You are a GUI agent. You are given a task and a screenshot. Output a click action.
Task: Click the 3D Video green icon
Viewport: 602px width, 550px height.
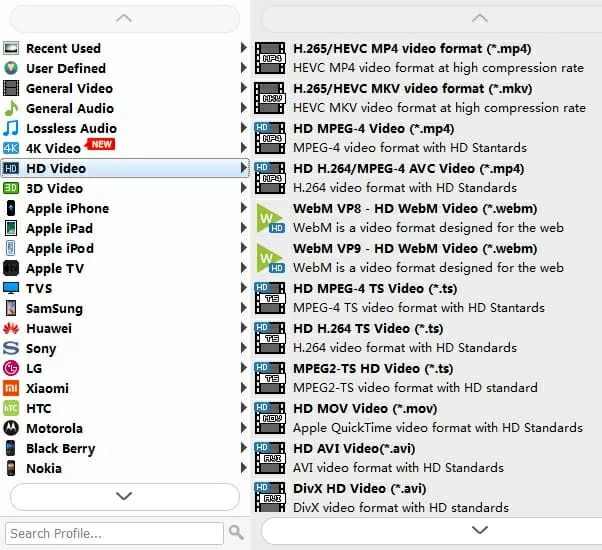pyautogui.click(x=11, y=188)
